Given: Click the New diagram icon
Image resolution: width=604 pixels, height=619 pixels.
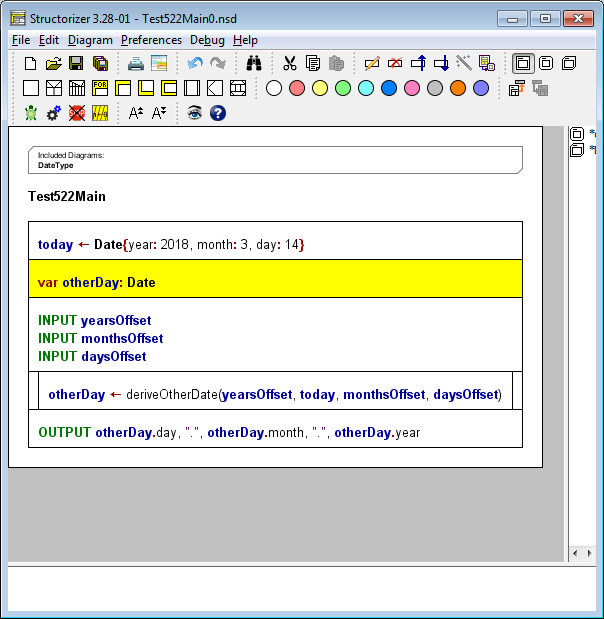Looking at the screenshot, I should (30, 64).
